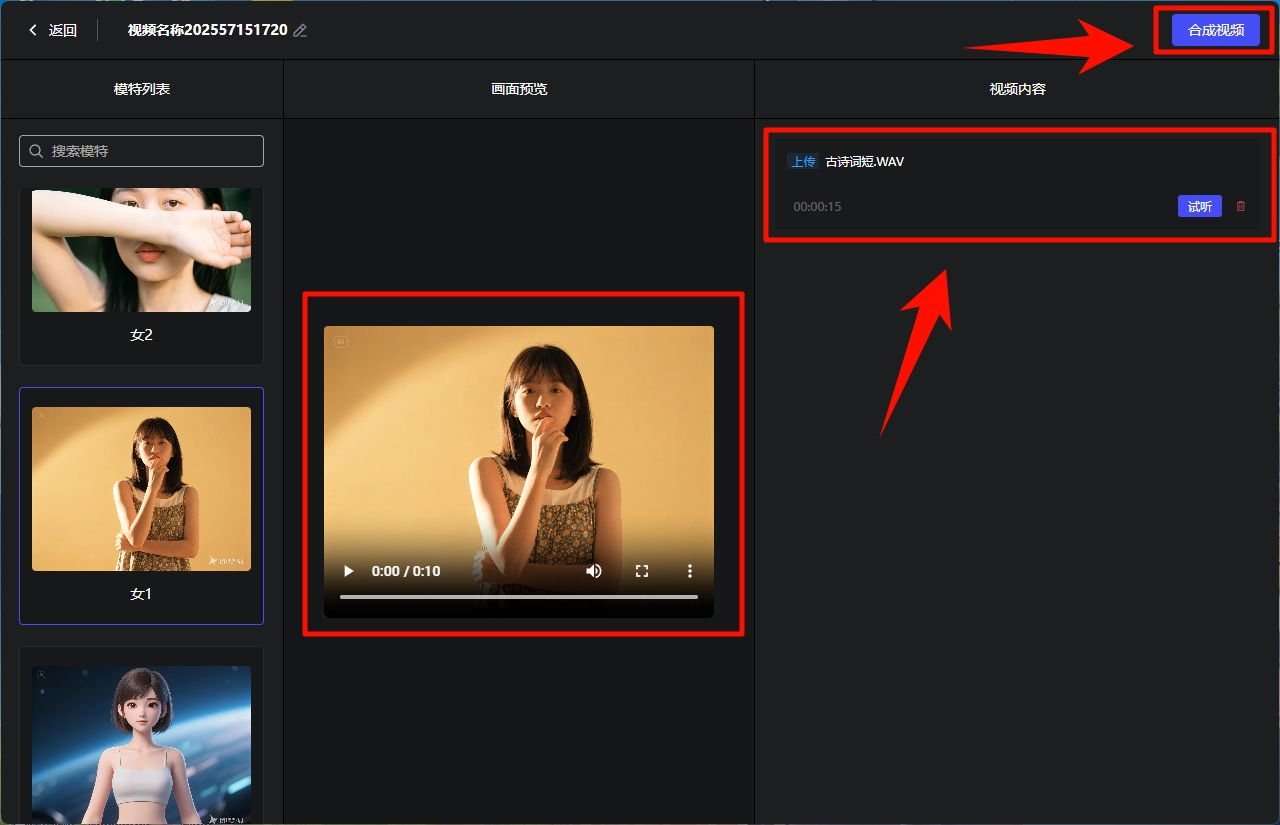Open the video's three-dot more options
Image resolution: width=1280 pixels, height=825 pixels.
(x=689, y=571)
